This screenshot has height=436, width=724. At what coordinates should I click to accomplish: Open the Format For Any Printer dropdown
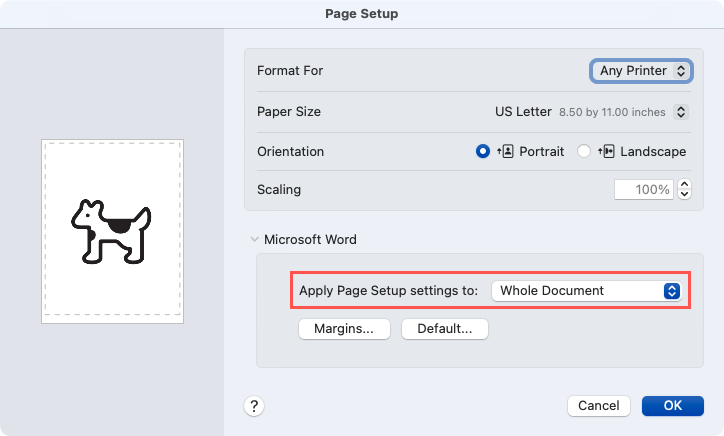point(641,71)
